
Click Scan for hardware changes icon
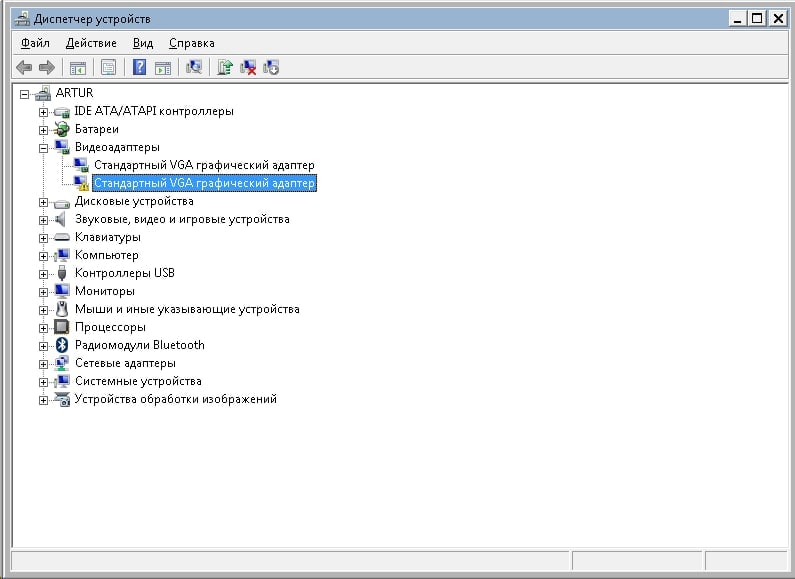(194, 67)
